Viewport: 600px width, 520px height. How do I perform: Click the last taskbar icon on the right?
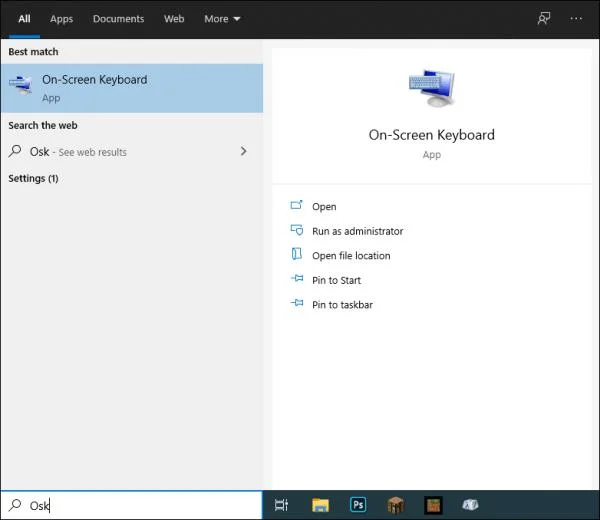[x=470, y=505]
